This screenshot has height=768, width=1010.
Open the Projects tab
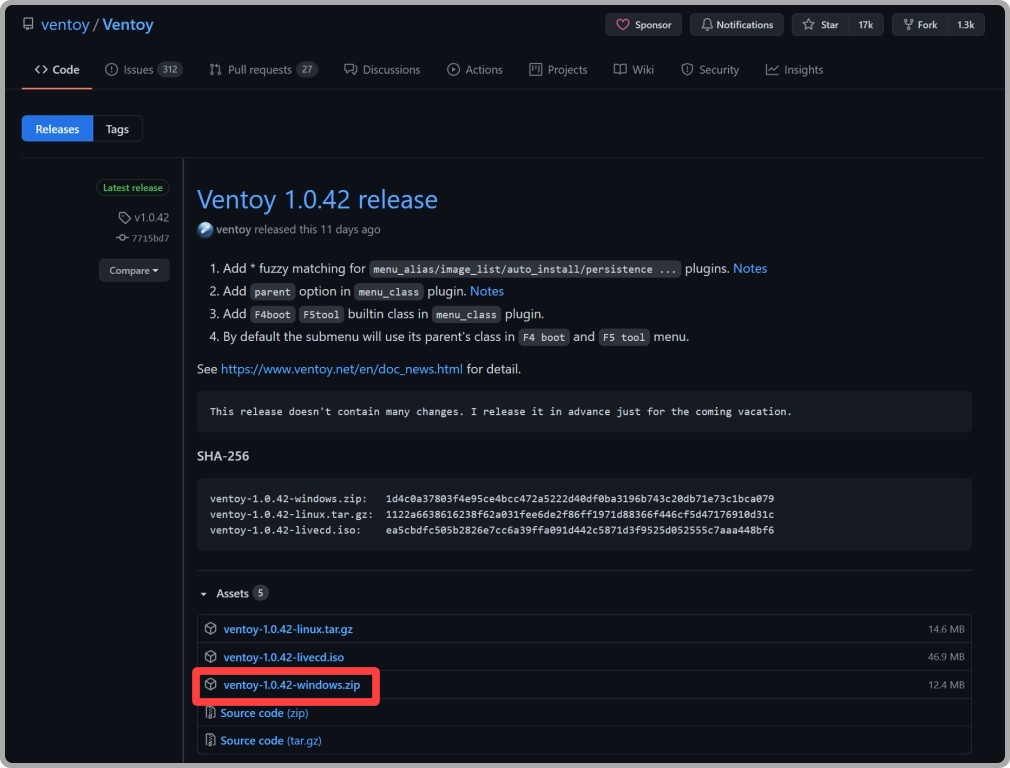pos(558,70)
